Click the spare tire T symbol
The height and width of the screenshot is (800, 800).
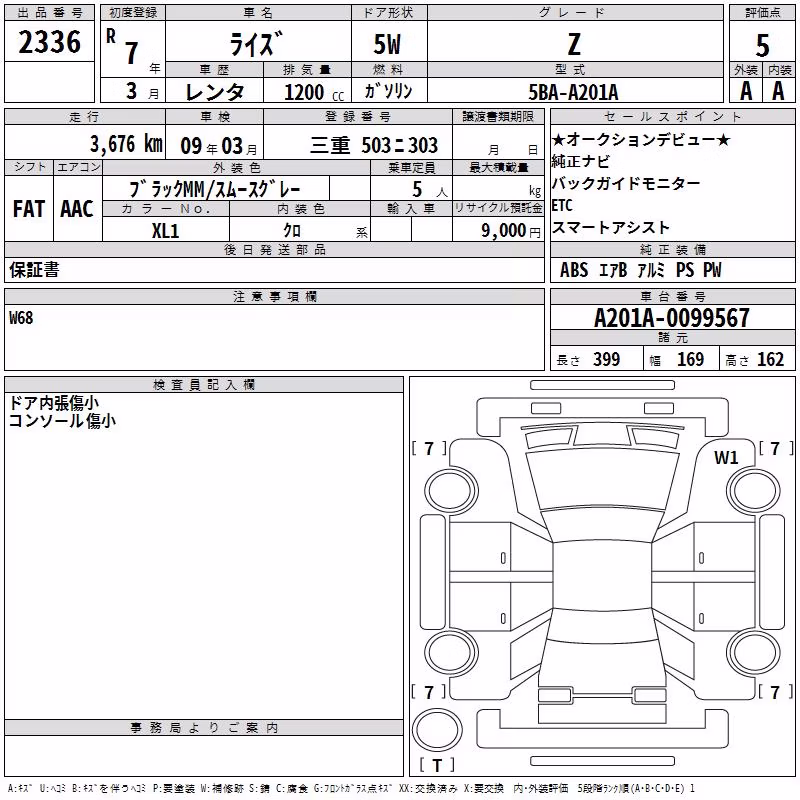click(x=437, y=765)
